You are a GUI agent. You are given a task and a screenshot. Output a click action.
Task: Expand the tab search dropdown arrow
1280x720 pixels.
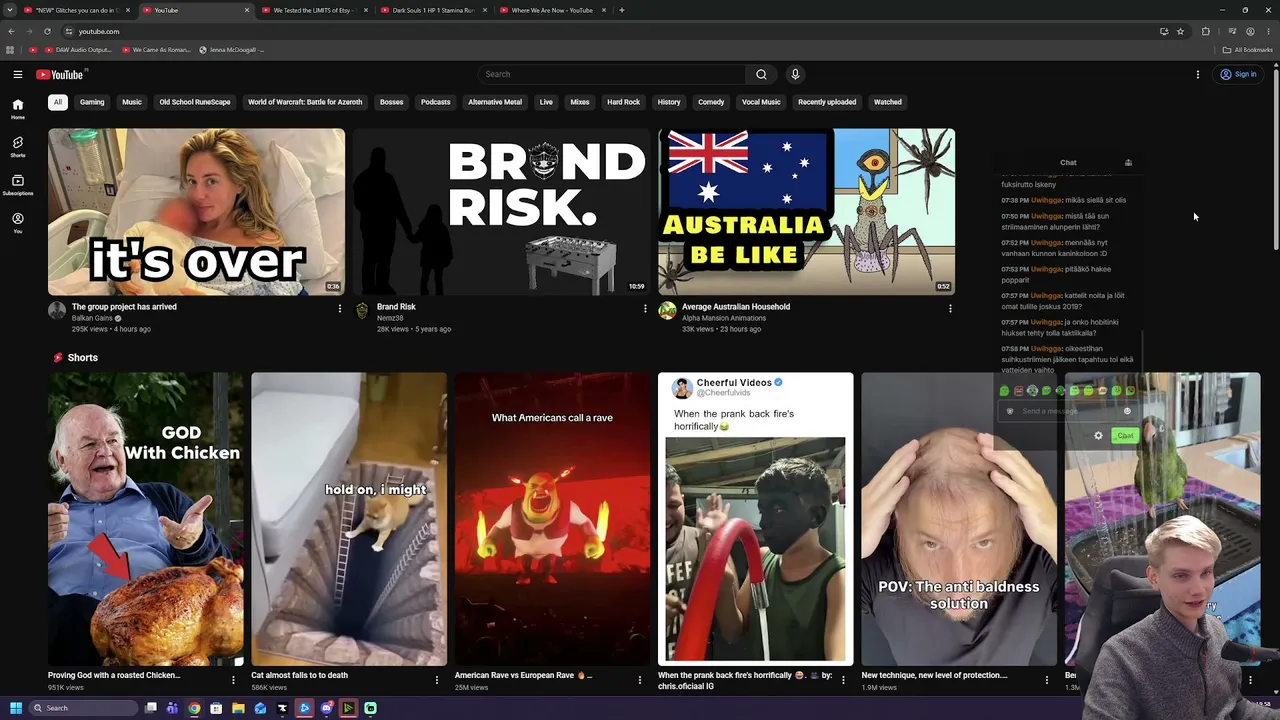[x=11, y=10]
